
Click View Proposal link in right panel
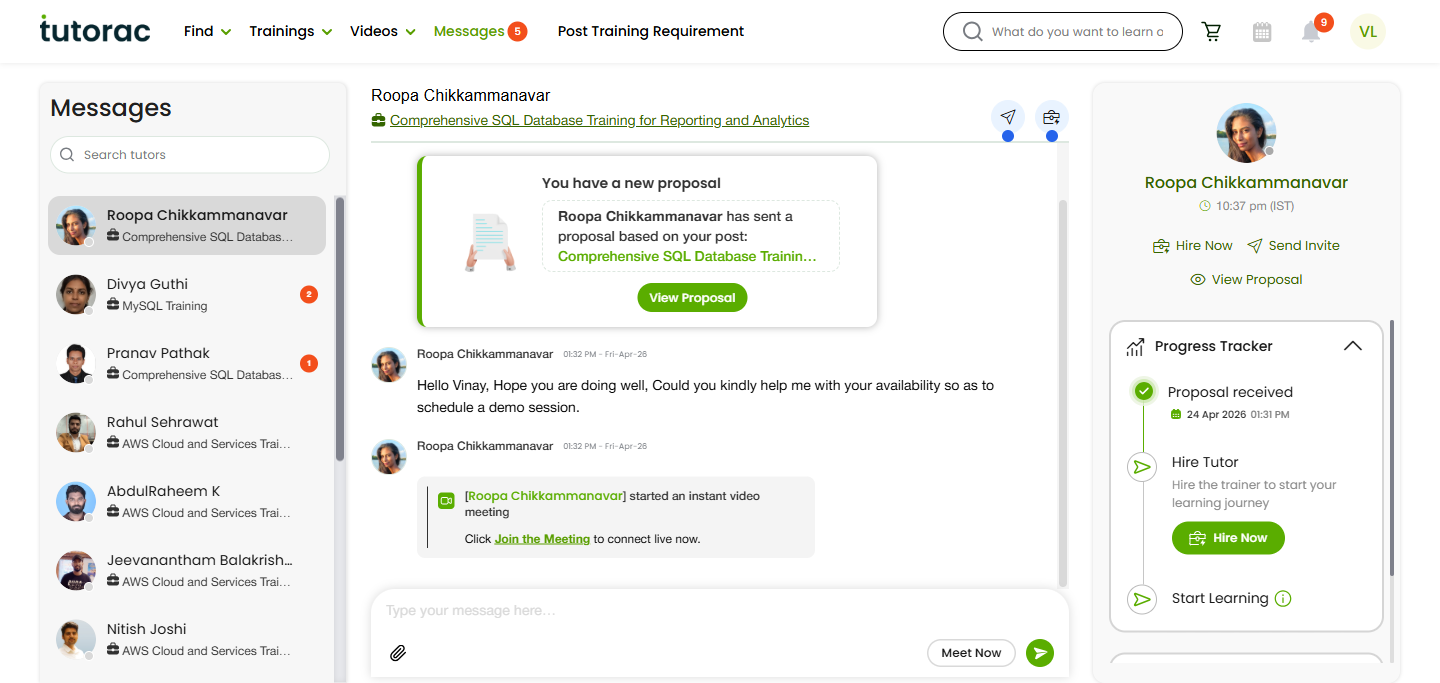tap(1246, 280)
